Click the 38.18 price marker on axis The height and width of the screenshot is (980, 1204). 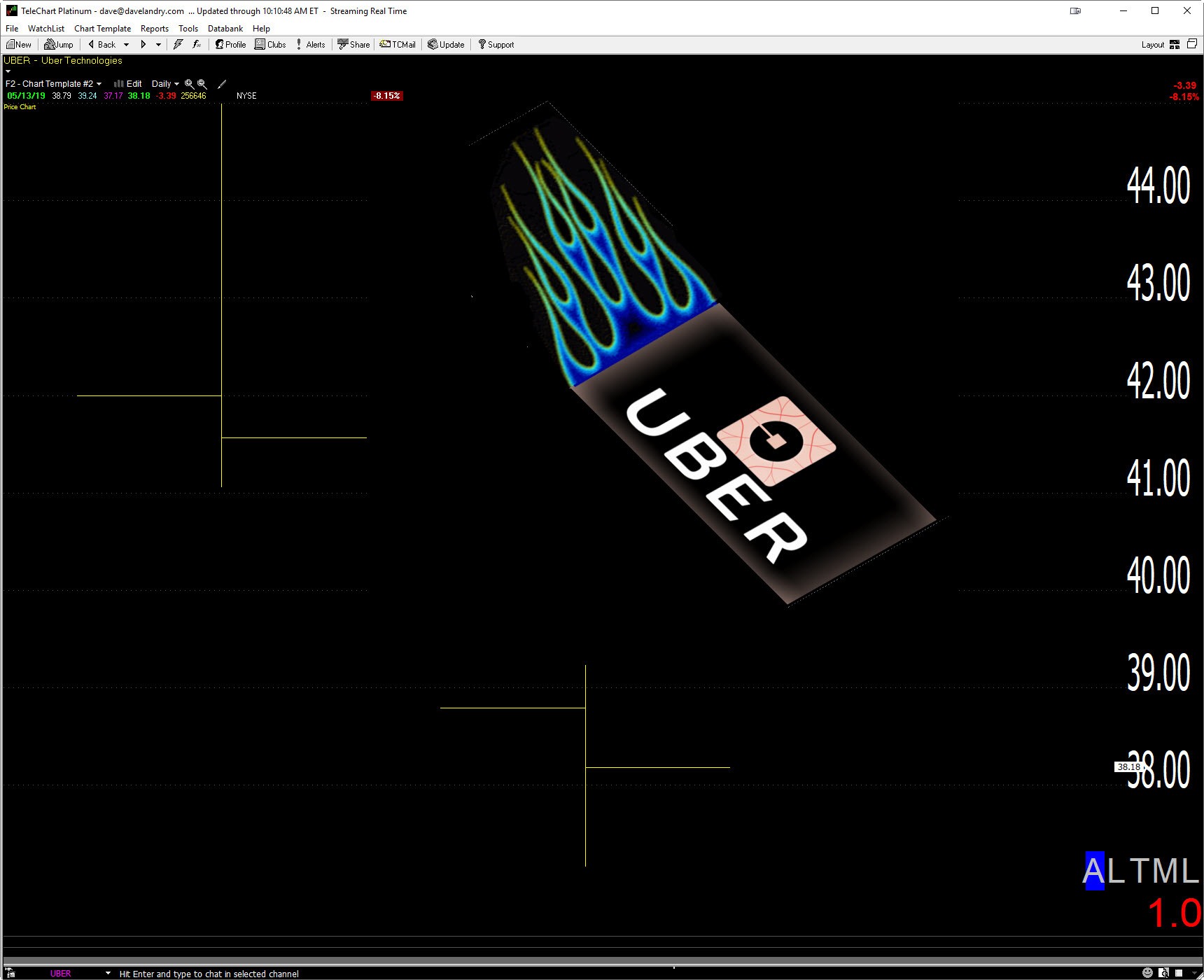[1128, 767]
